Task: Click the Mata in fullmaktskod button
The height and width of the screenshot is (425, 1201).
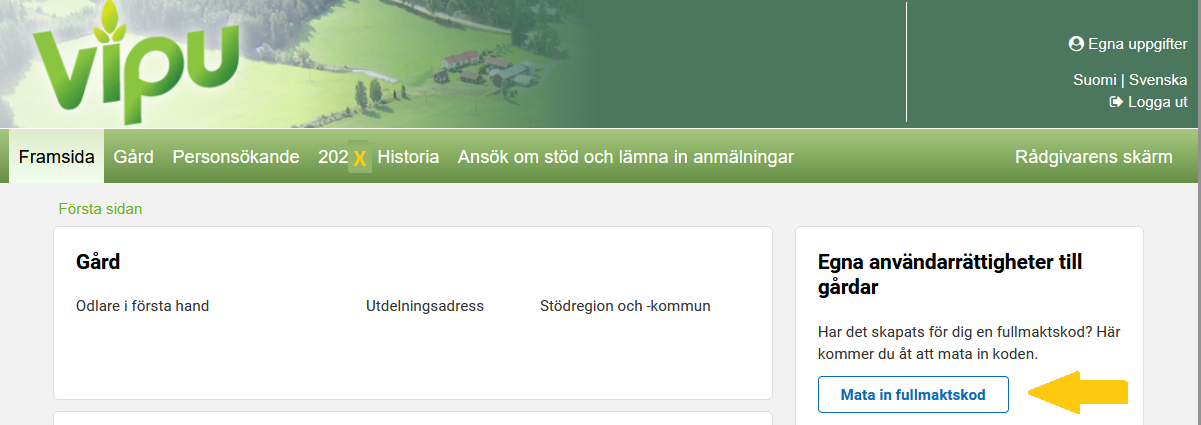Action: pos(913,395)
